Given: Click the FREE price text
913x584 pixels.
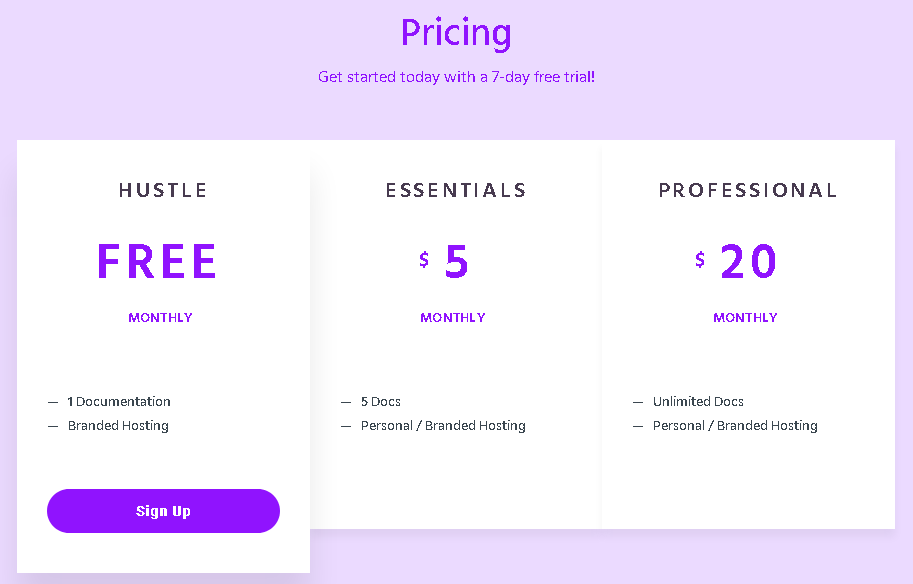Looking at the screenshot, I should point(157,262).
